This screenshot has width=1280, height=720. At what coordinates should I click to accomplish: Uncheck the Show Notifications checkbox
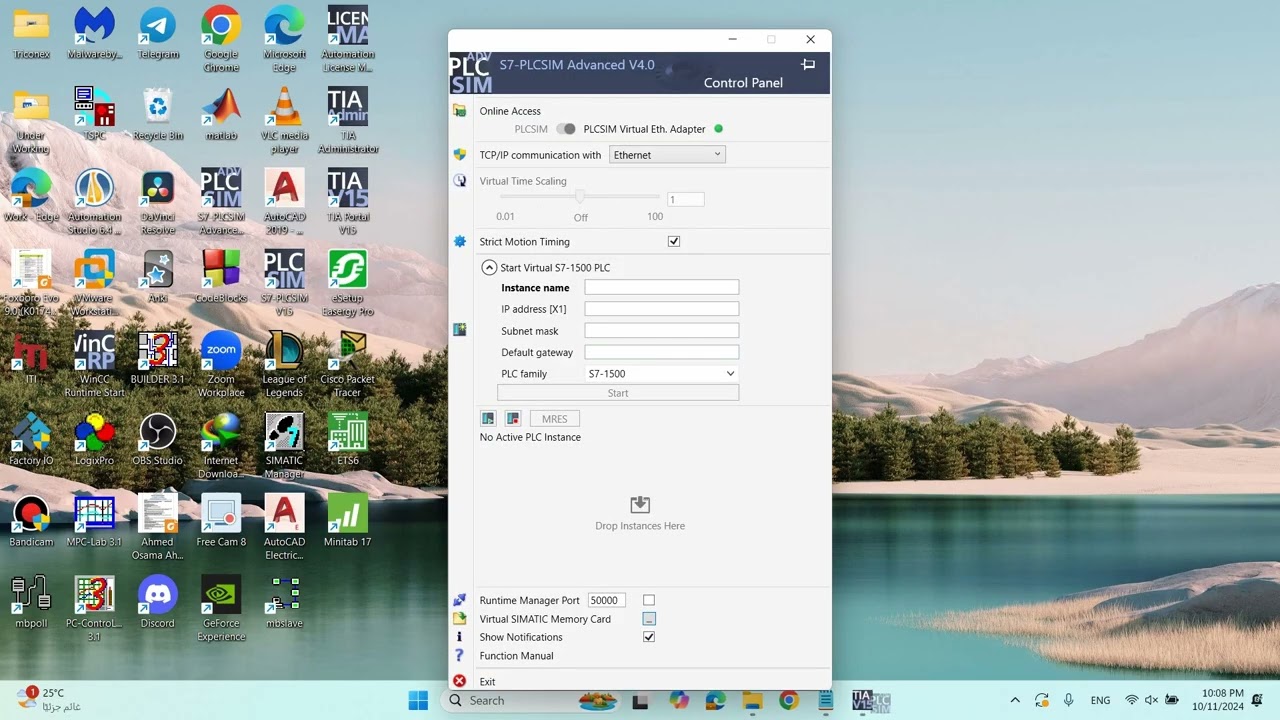[649, 637]
